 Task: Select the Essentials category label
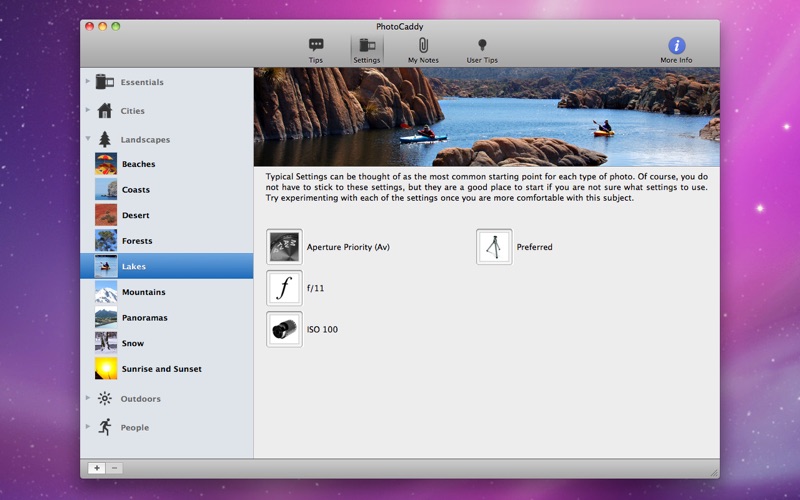(142, 82)
